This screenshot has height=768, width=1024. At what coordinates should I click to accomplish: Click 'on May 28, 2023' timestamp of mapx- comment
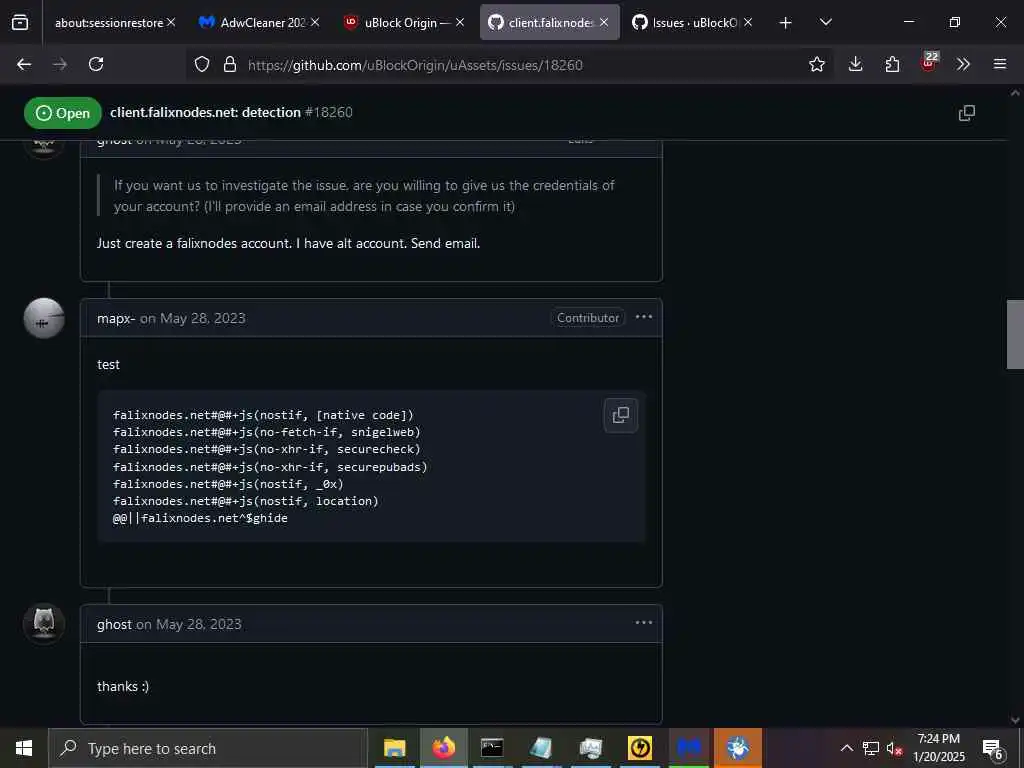click(x=193, y=318)
